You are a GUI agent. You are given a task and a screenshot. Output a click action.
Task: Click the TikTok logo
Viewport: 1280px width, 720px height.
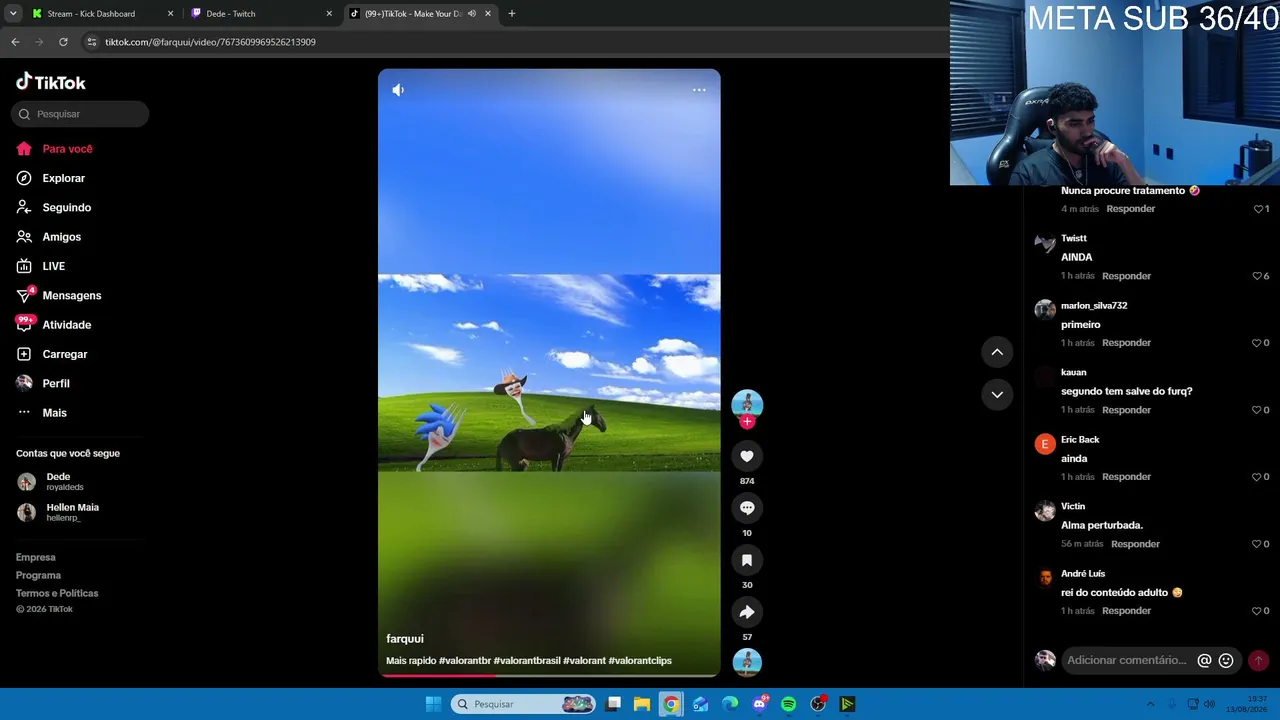tap(51, 82)
